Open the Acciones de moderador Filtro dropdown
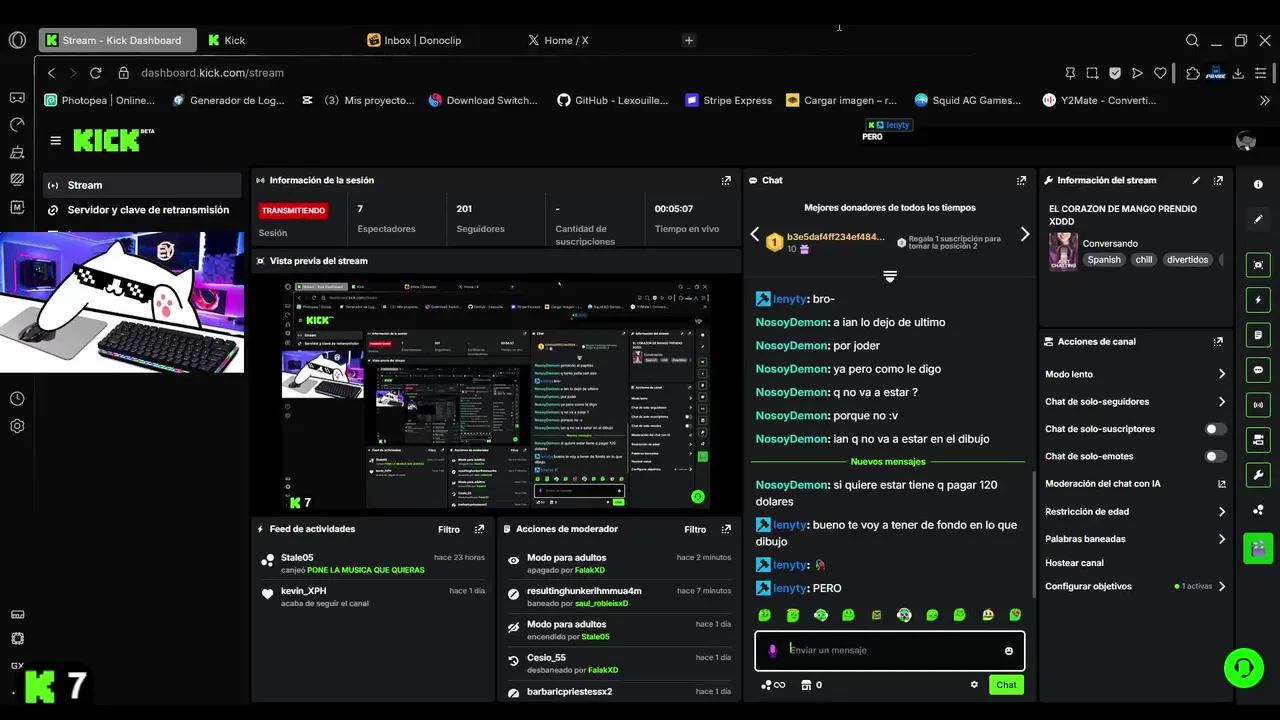 695,529
